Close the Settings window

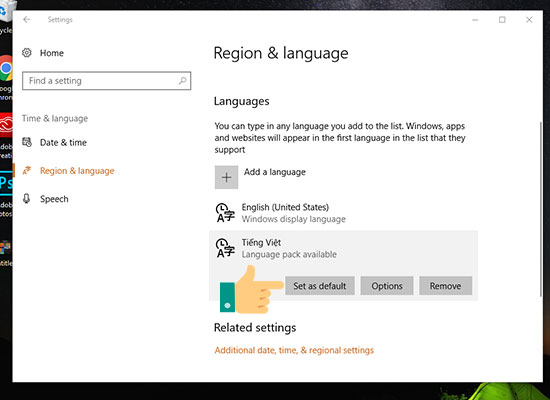529,20
